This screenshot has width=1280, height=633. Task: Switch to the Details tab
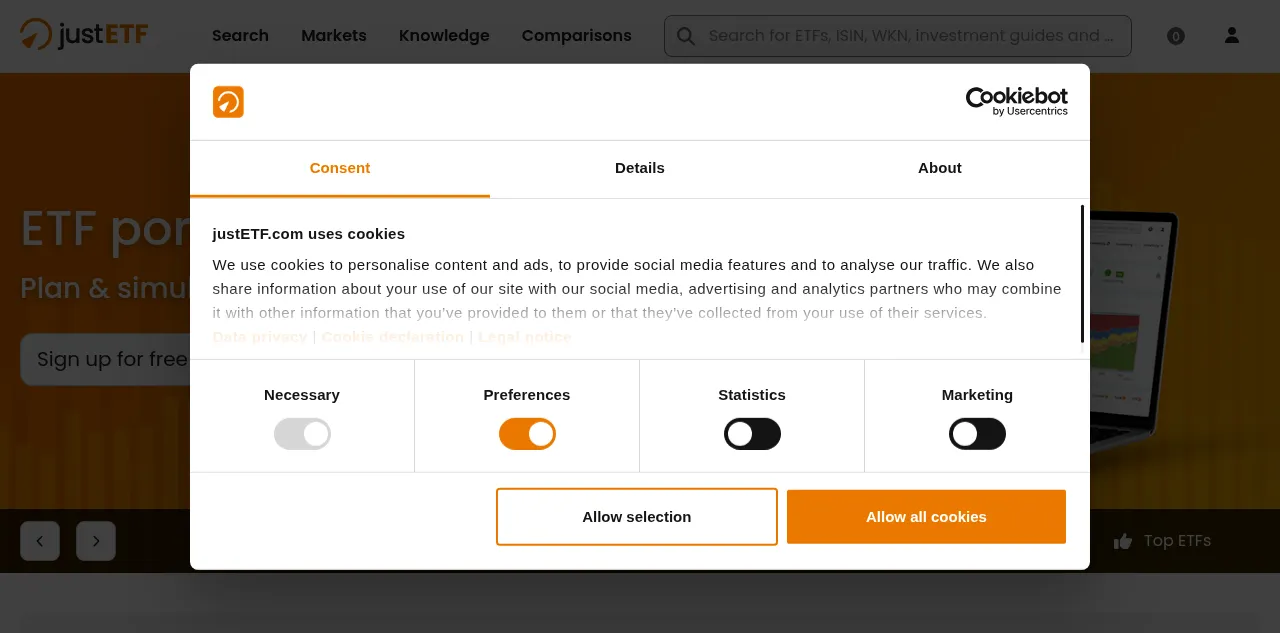[x=640, y=168]
